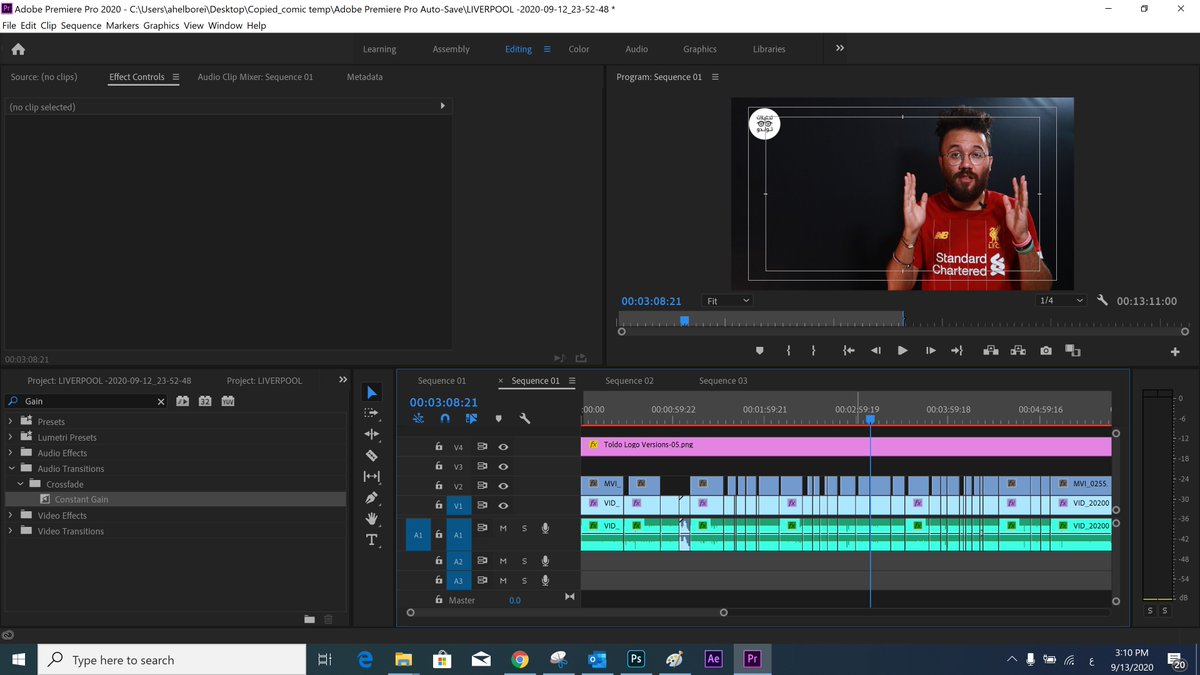Create new bin in Effects panel
The height and width of the screenshot is (675, 1200).
pos(310,619)
